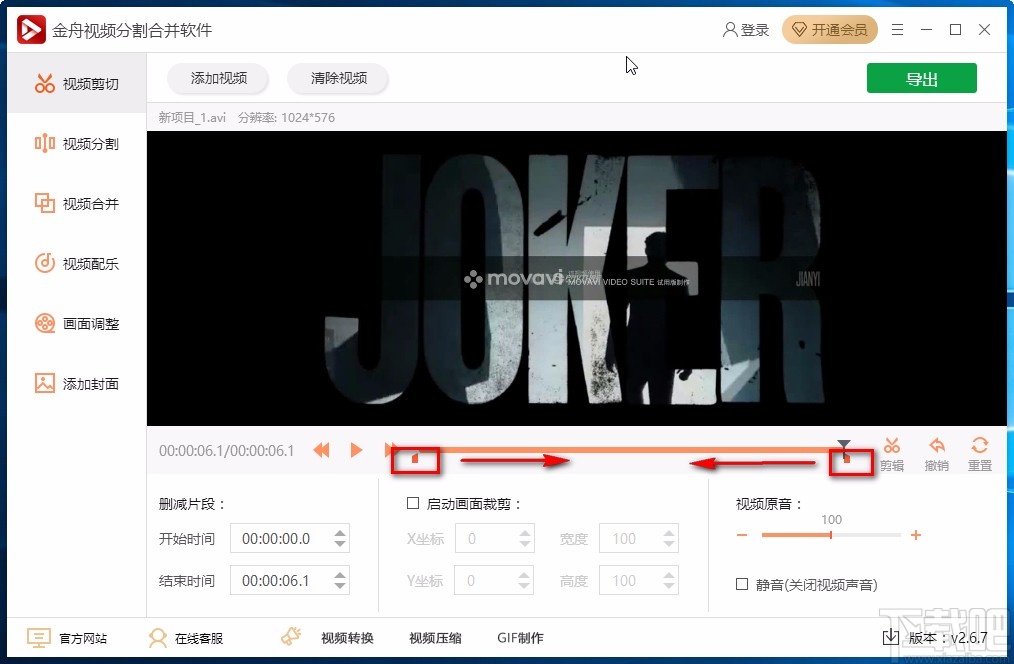The image size is (1014, 664).
Task: Click the 视频转换 megaphone icon
Action: tap(292, 637)
